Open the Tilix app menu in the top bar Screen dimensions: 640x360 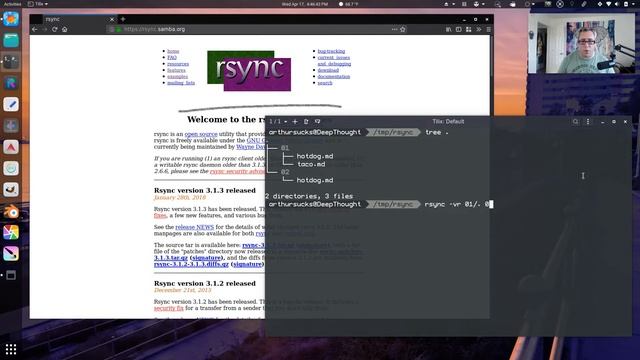pyautogui.click(x=38, y=4)
